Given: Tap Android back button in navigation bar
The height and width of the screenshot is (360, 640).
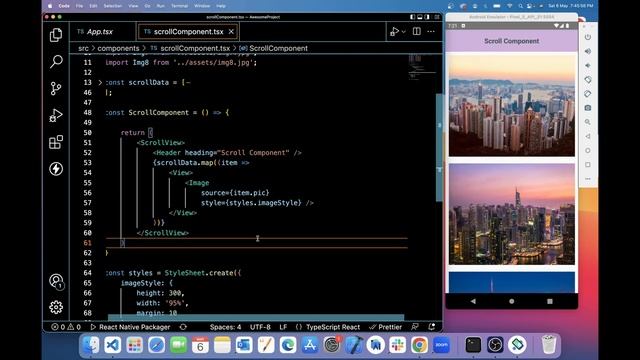Looking at the screenshot, I should (473, 301).
